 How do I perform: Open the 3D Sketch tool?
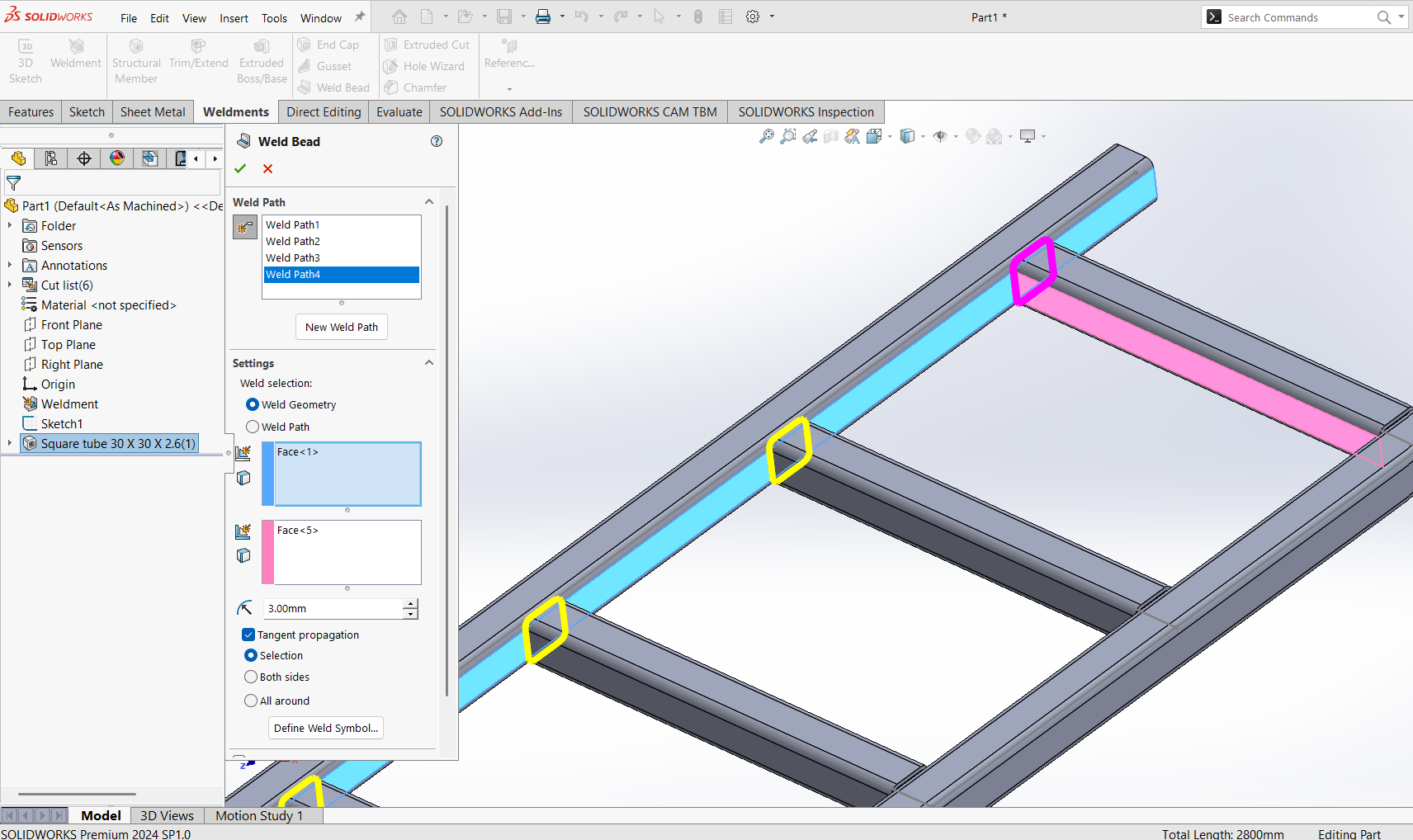click(25, 62)
